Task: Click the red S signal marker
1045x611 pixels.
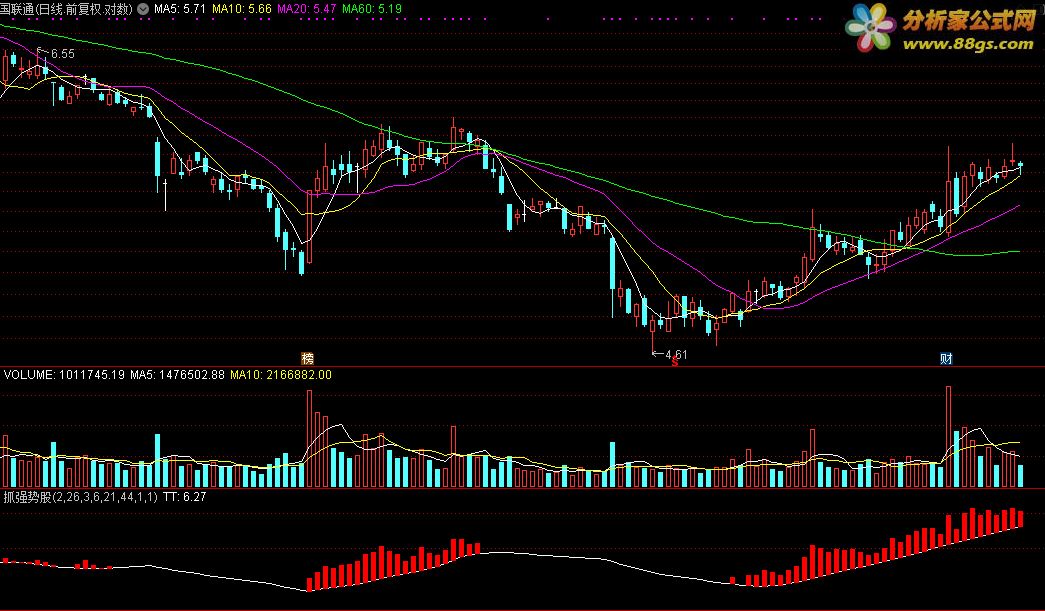Action: point(674,361)
